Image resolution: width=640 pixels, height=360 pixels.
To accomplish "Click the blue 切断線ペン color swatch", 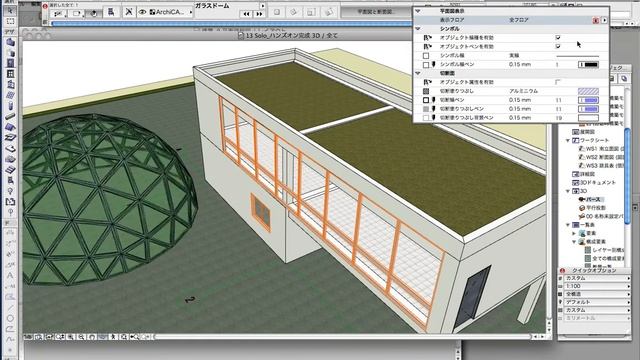I will (x=588, y=100).
